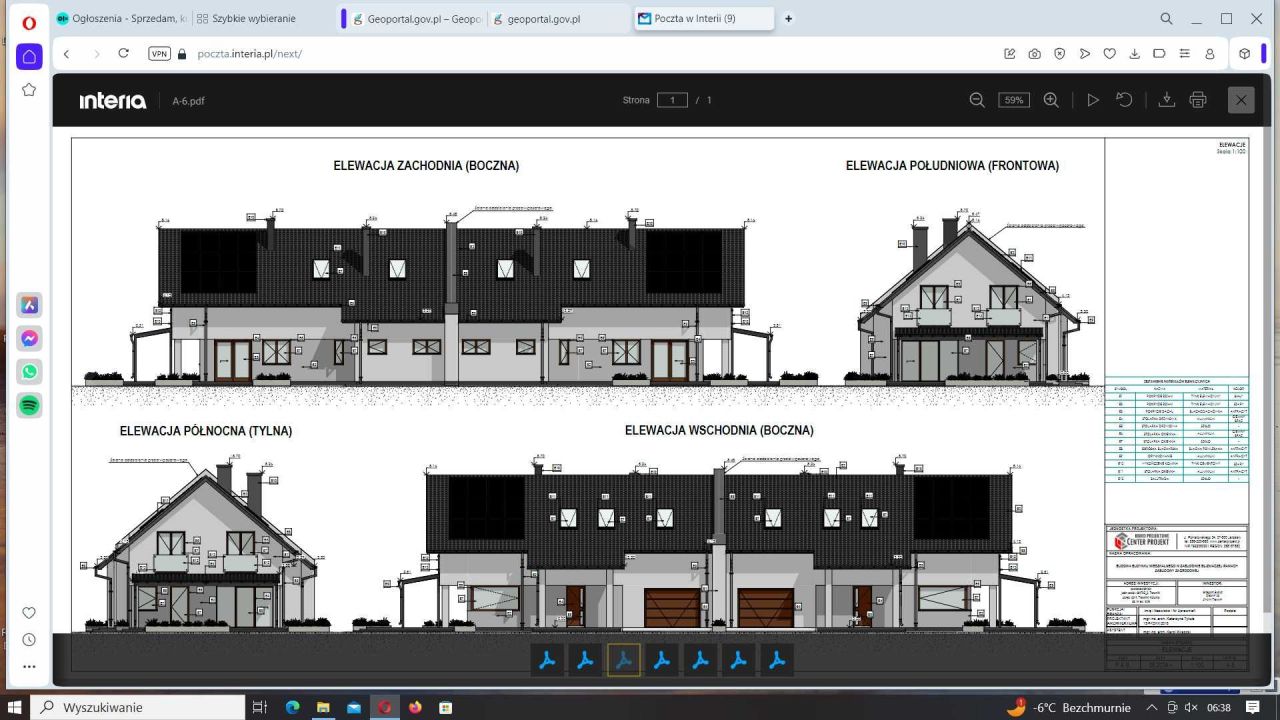Open the 06:38 taskbar clock
This screenshot has width=1280, height=720.
pos(1219,707)
